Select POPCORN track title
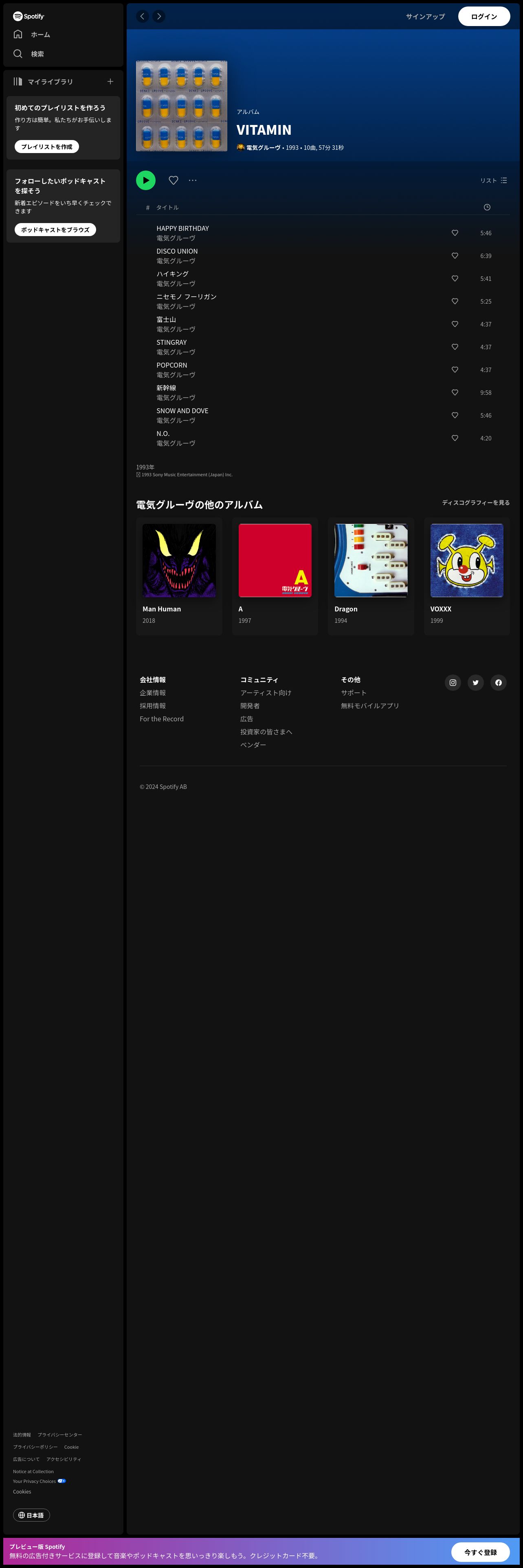Image resolution: width=523 pixels, height=1568 pixels. point(172,365)
